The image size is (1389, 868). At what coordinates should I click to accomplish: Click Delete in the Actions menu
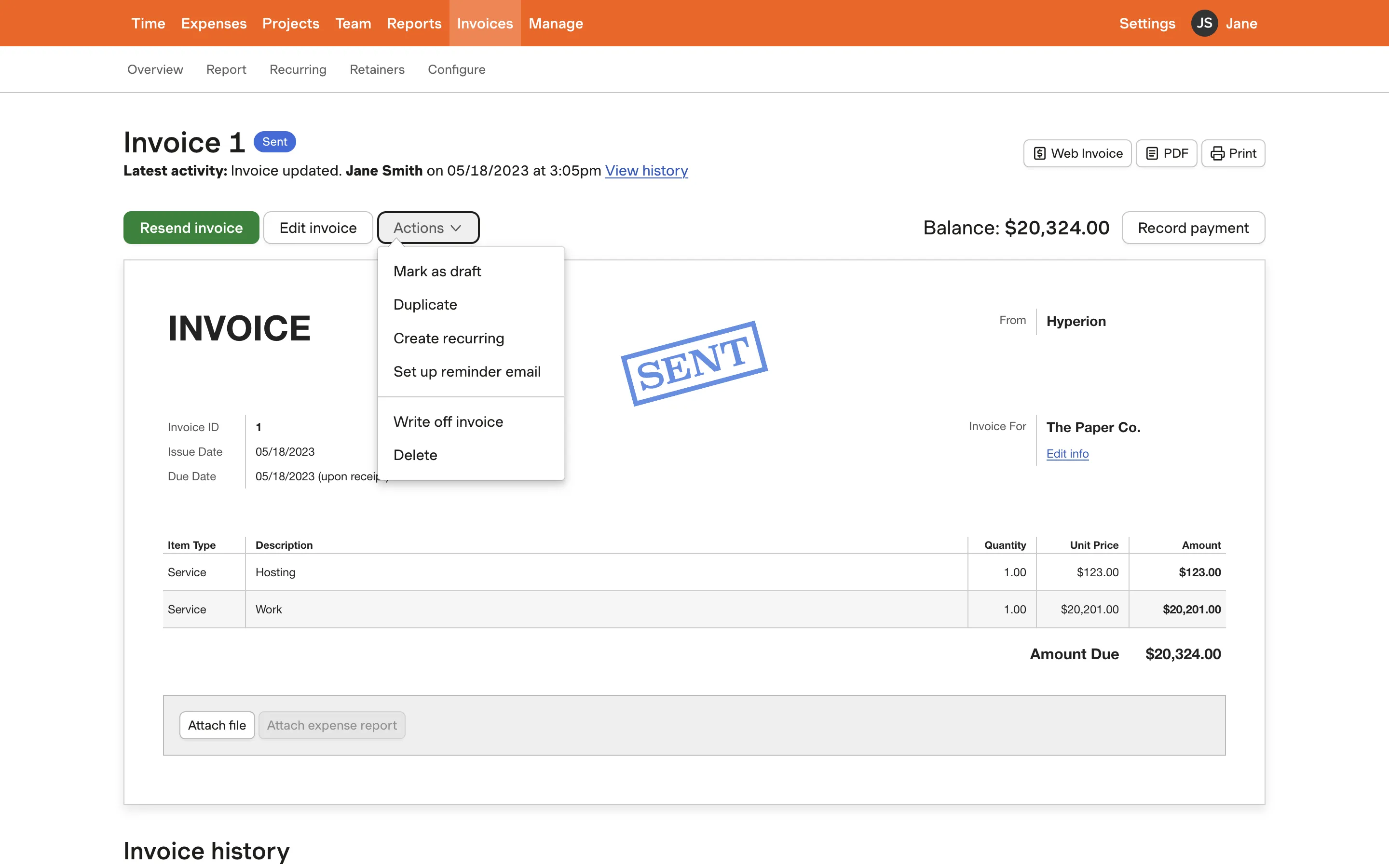415,455
